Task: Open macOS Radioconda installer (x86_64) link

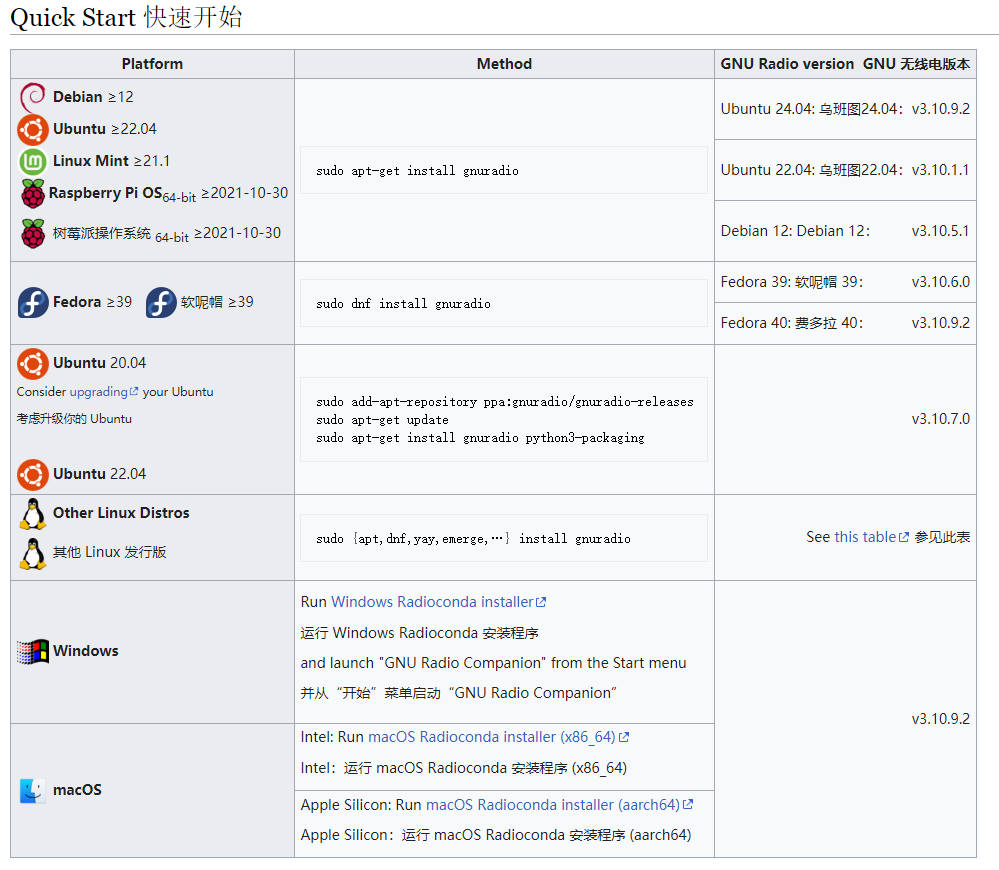Action: point(492,737)
